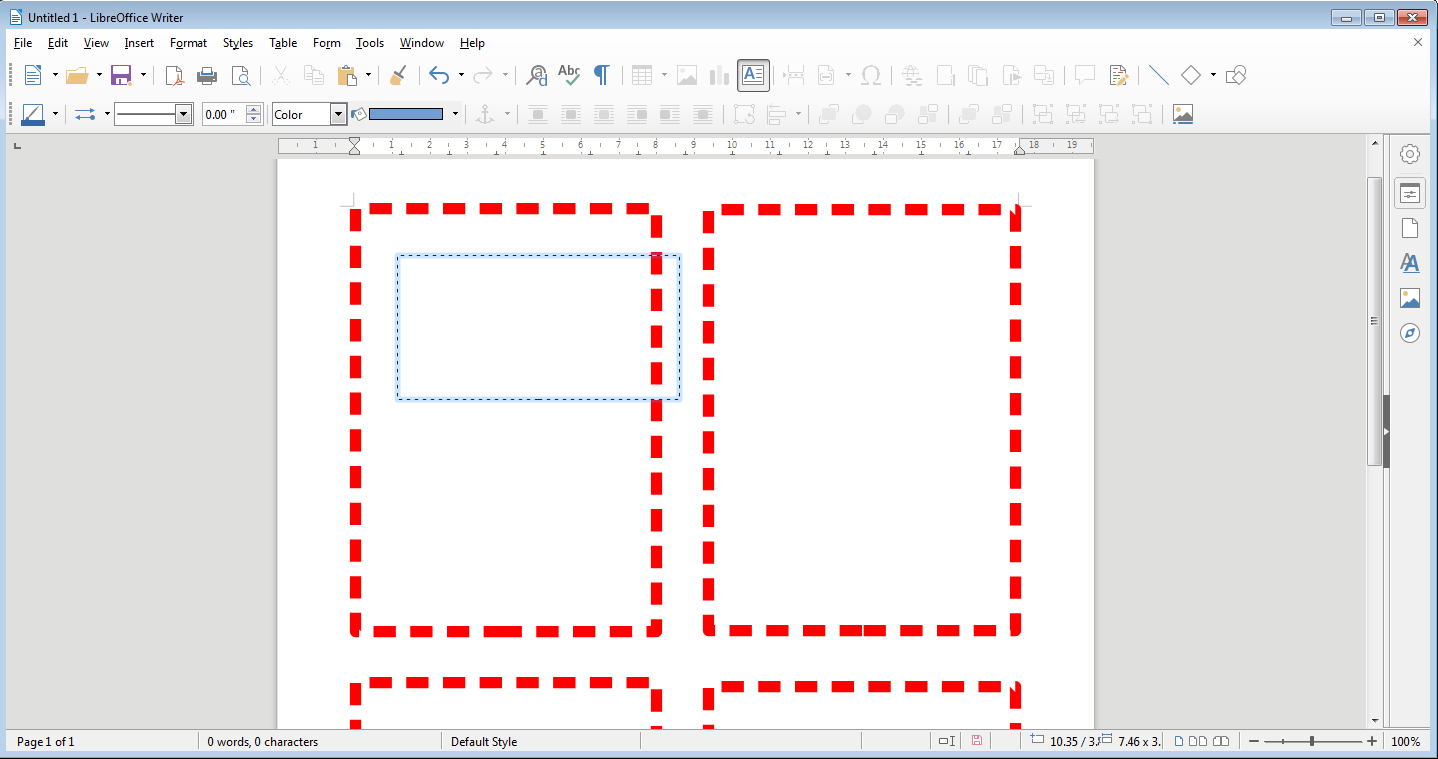
Task: Click the Insert Text Box icon
Action: (x=753, y=75)
